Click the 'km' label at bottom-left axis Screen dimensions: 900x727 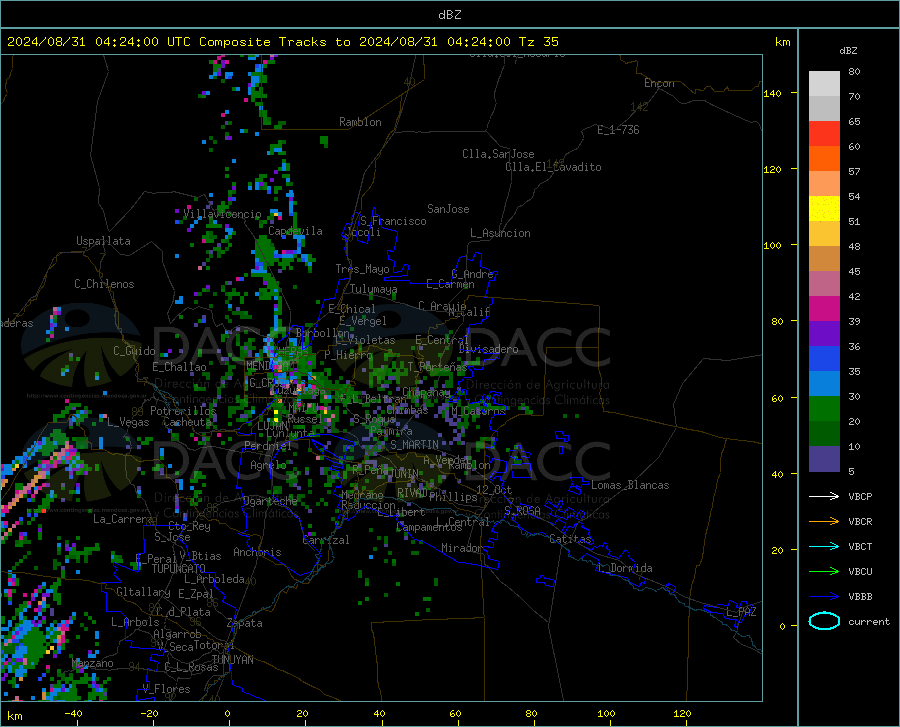(14, 716)
